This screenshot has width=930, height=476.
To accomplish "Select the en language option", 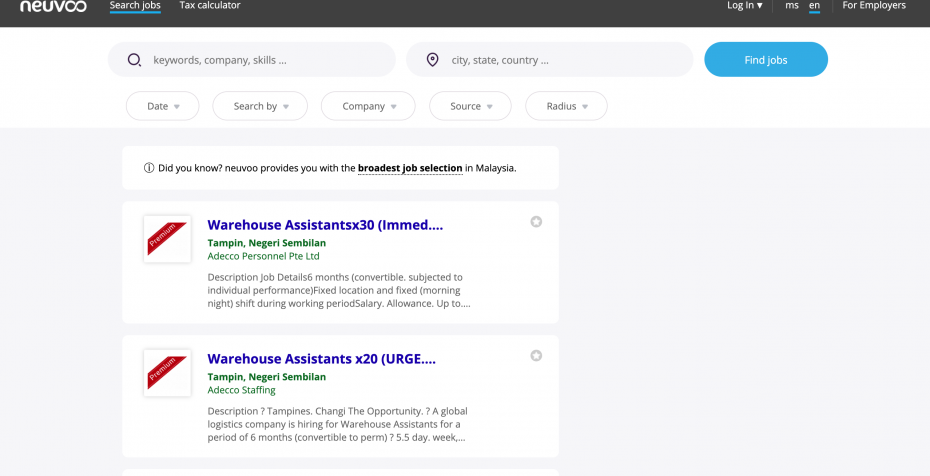I will [814, 5].
